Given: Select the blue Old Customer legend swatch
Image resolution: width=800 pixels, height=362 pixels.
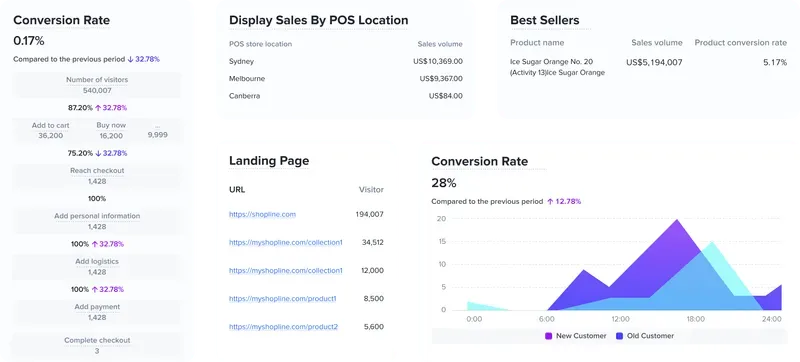Looking at the screenshot, I should [619, 336].
